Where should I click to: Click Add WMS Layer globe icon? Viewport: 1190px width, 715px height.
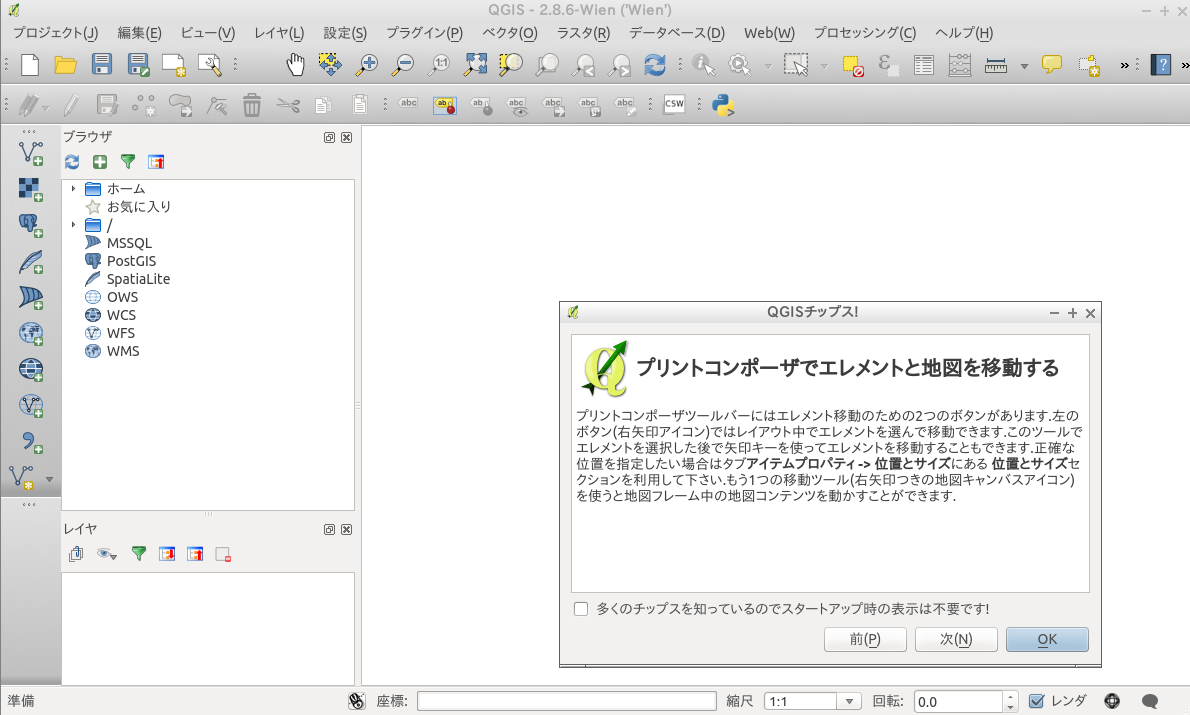point(30,333)
